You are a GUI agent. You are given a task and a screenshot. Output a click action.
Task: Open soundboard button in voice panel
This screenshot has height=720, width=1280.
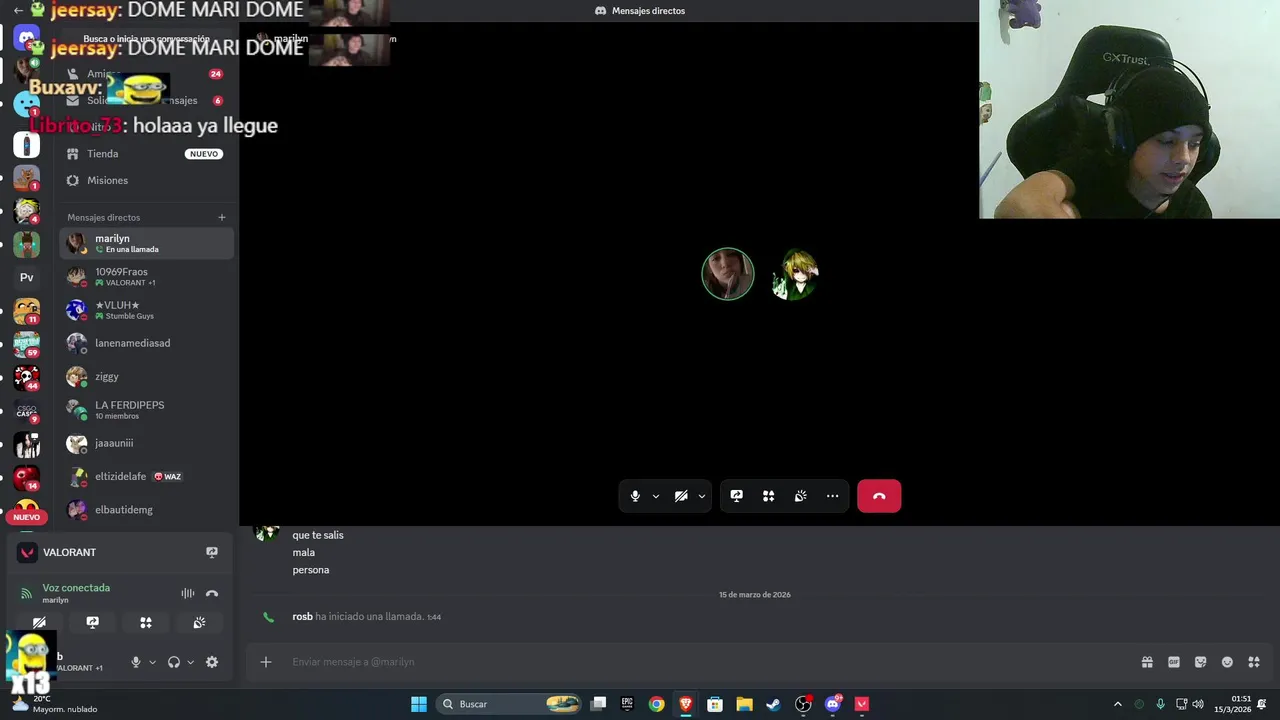199,622
